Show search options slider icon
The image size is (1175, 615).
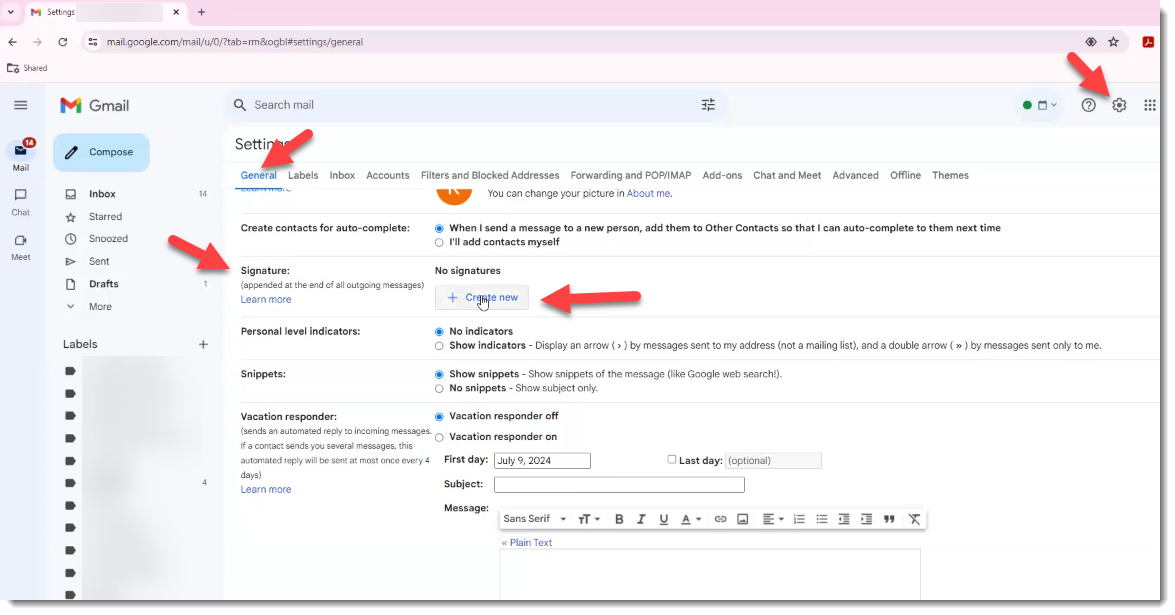point(708,105)
